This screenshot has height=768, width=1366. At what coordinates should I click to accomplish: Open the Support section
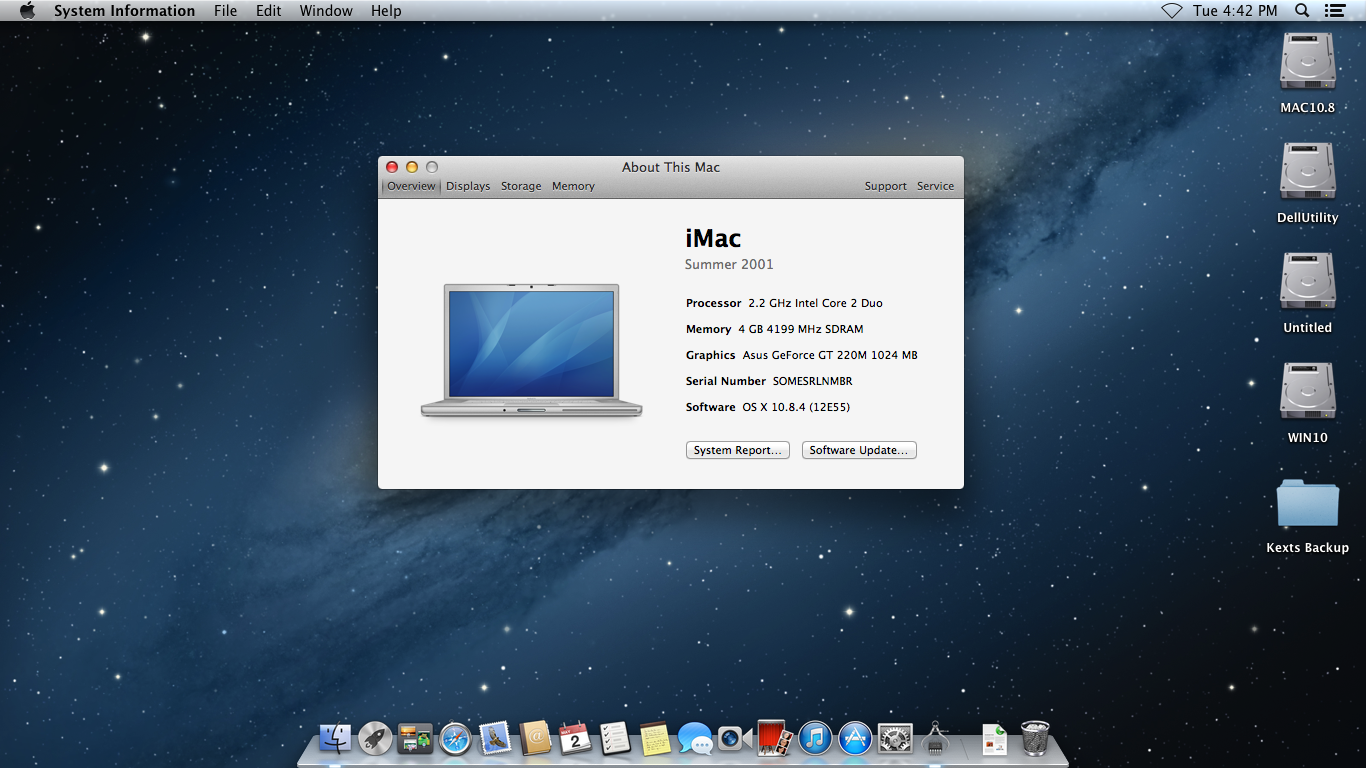click(x=886, y=186)
